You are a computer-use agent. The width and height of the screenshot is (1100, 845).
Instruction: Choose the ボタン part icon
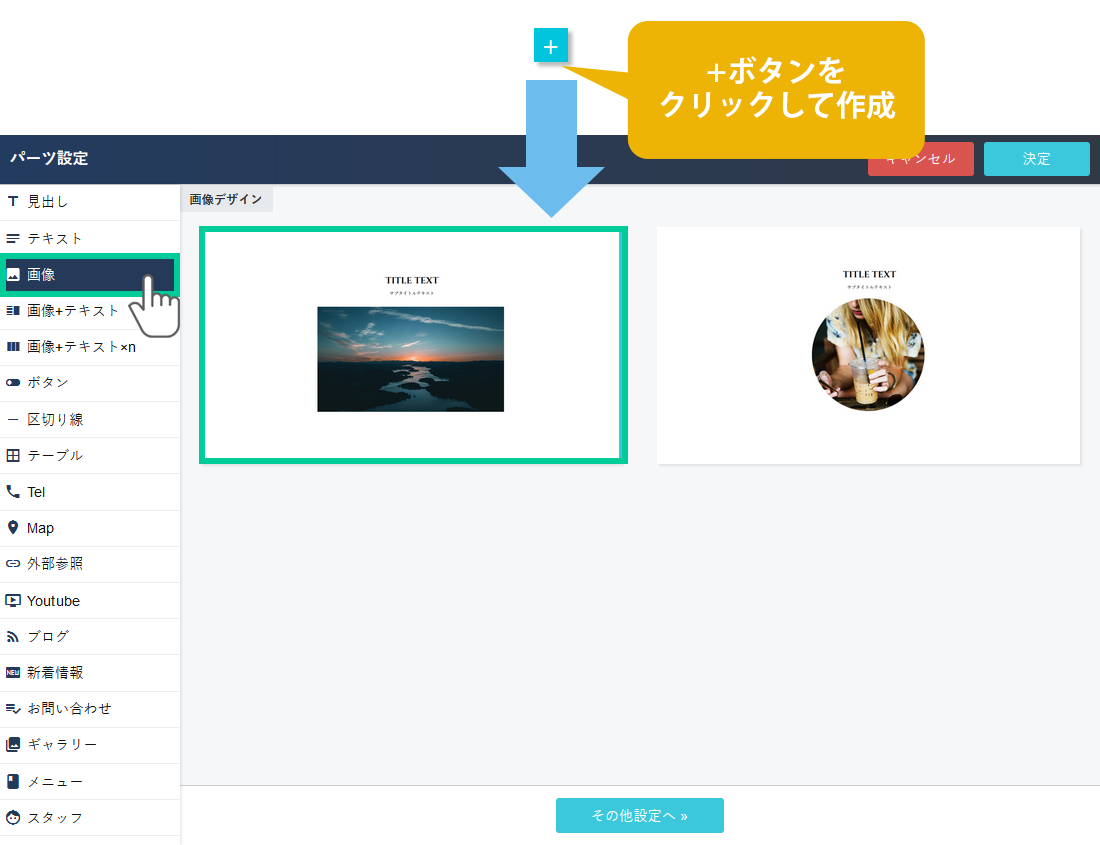13,383
